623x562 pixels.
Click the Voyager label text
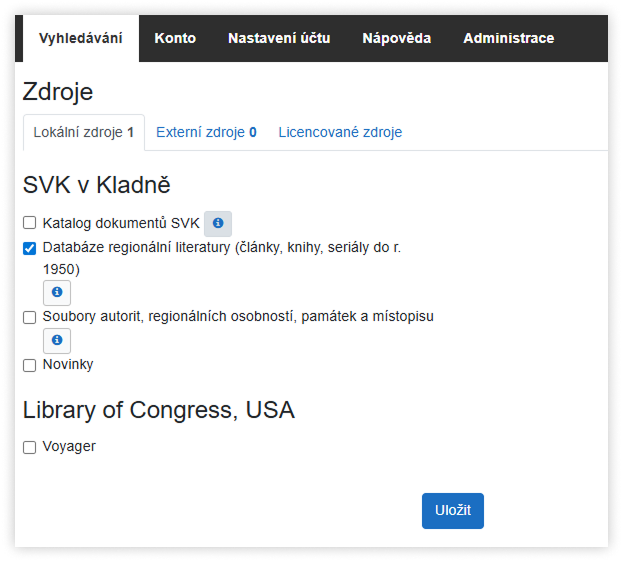(69, 446)
